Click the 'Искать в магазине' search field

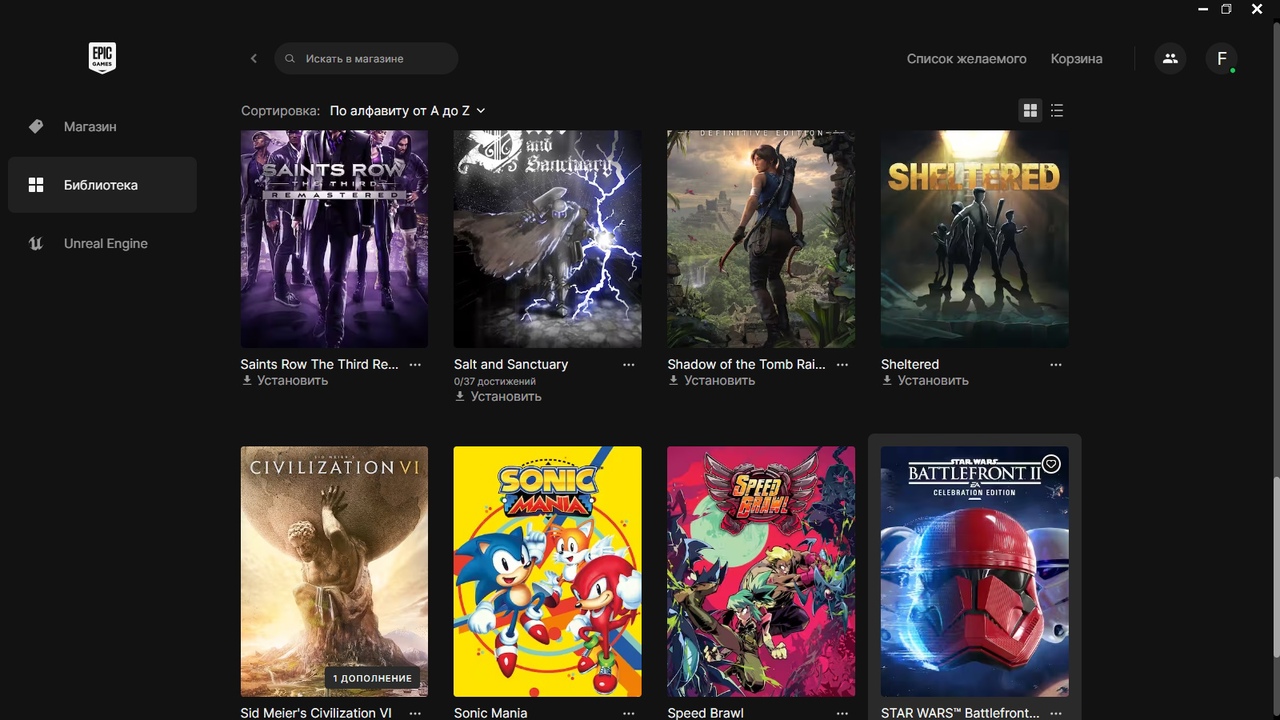click(x=366, y=58)
